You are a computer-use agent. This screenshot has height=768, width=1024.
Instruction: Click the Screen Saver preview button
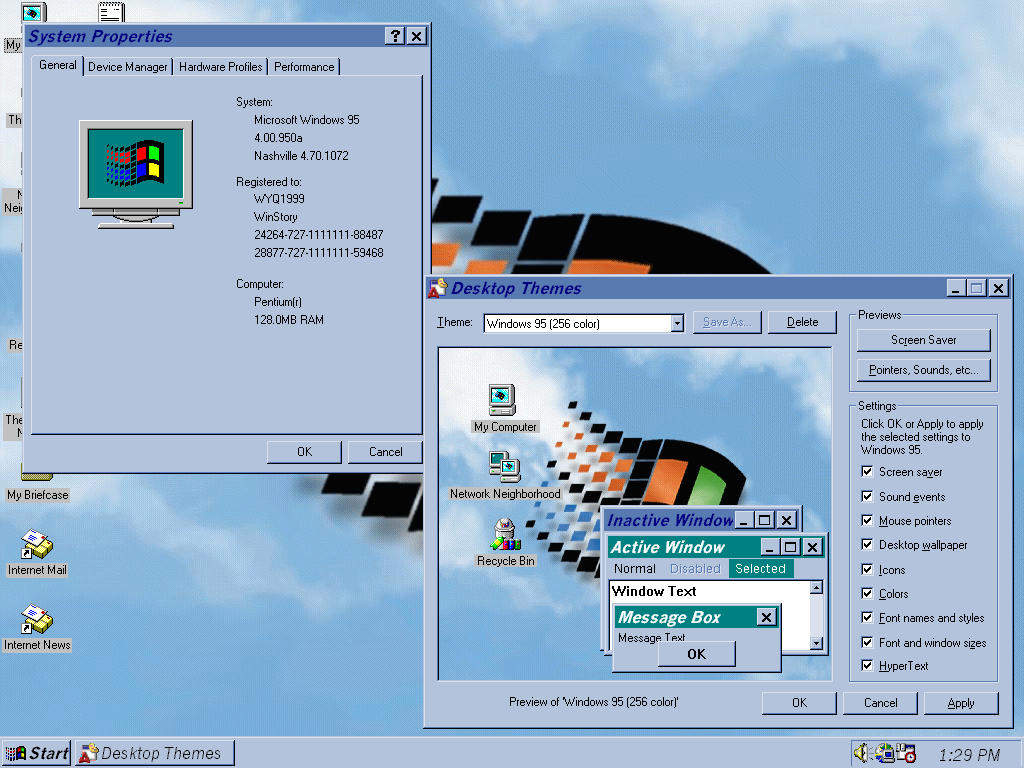pos(923,340)
